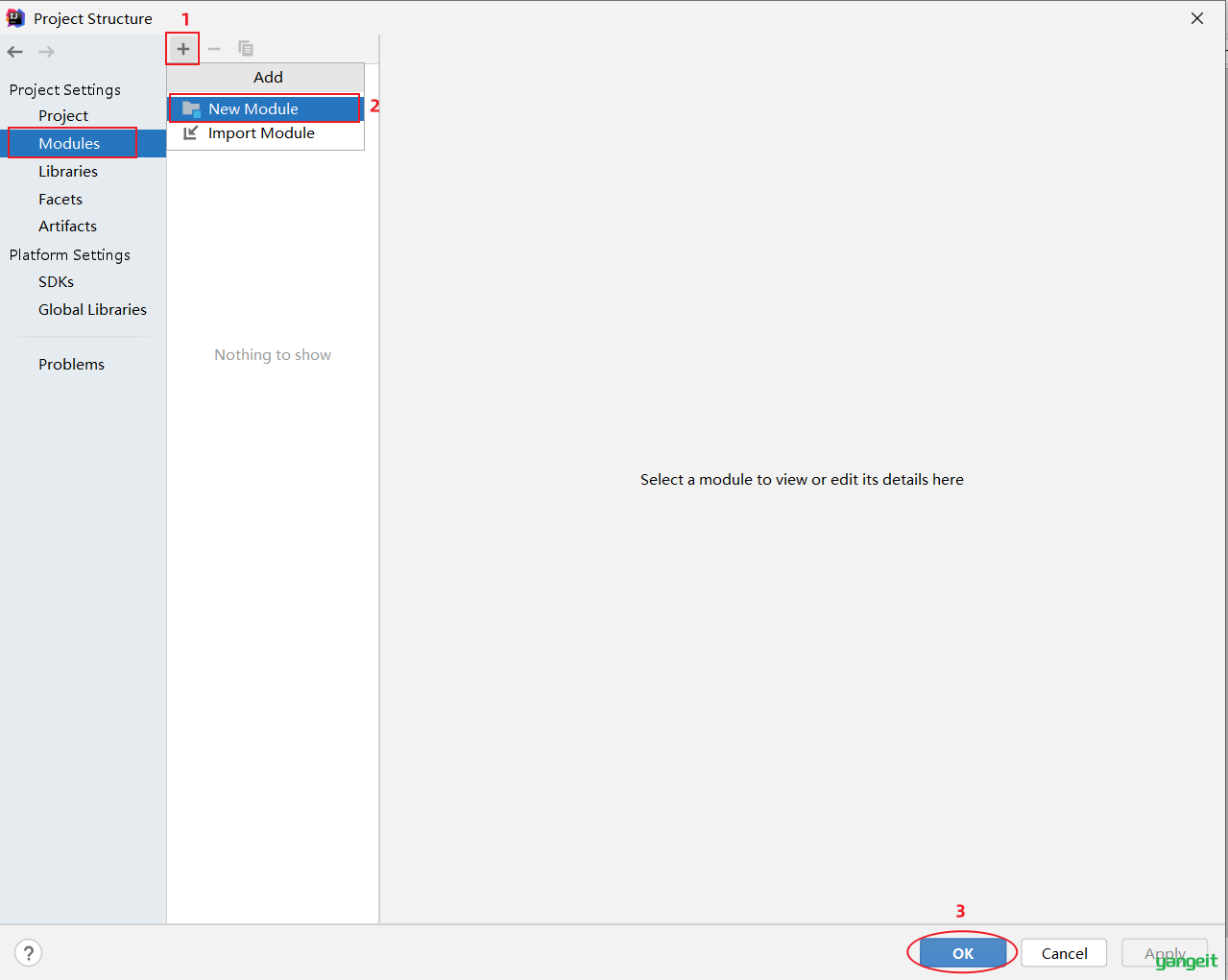Image resolution: width=1228 pixels, height=980 pixels.
Task: Click the minus Remove icon in toolbar
Action: coord(214,48)
